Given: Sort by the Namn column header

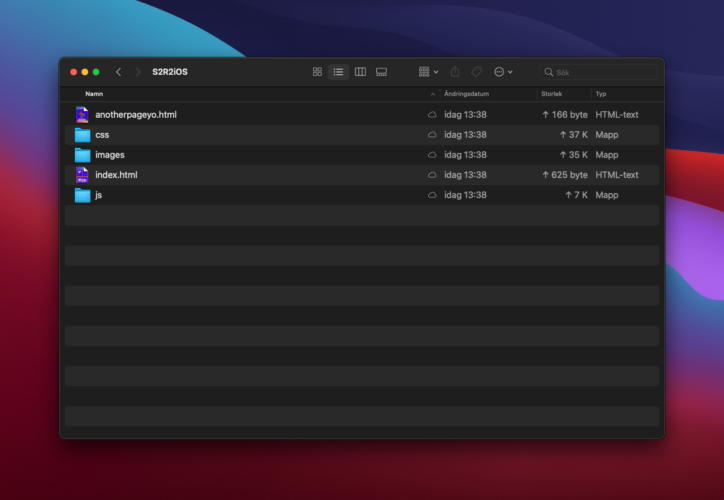Looking at the screenshot, I should point(94,94).
